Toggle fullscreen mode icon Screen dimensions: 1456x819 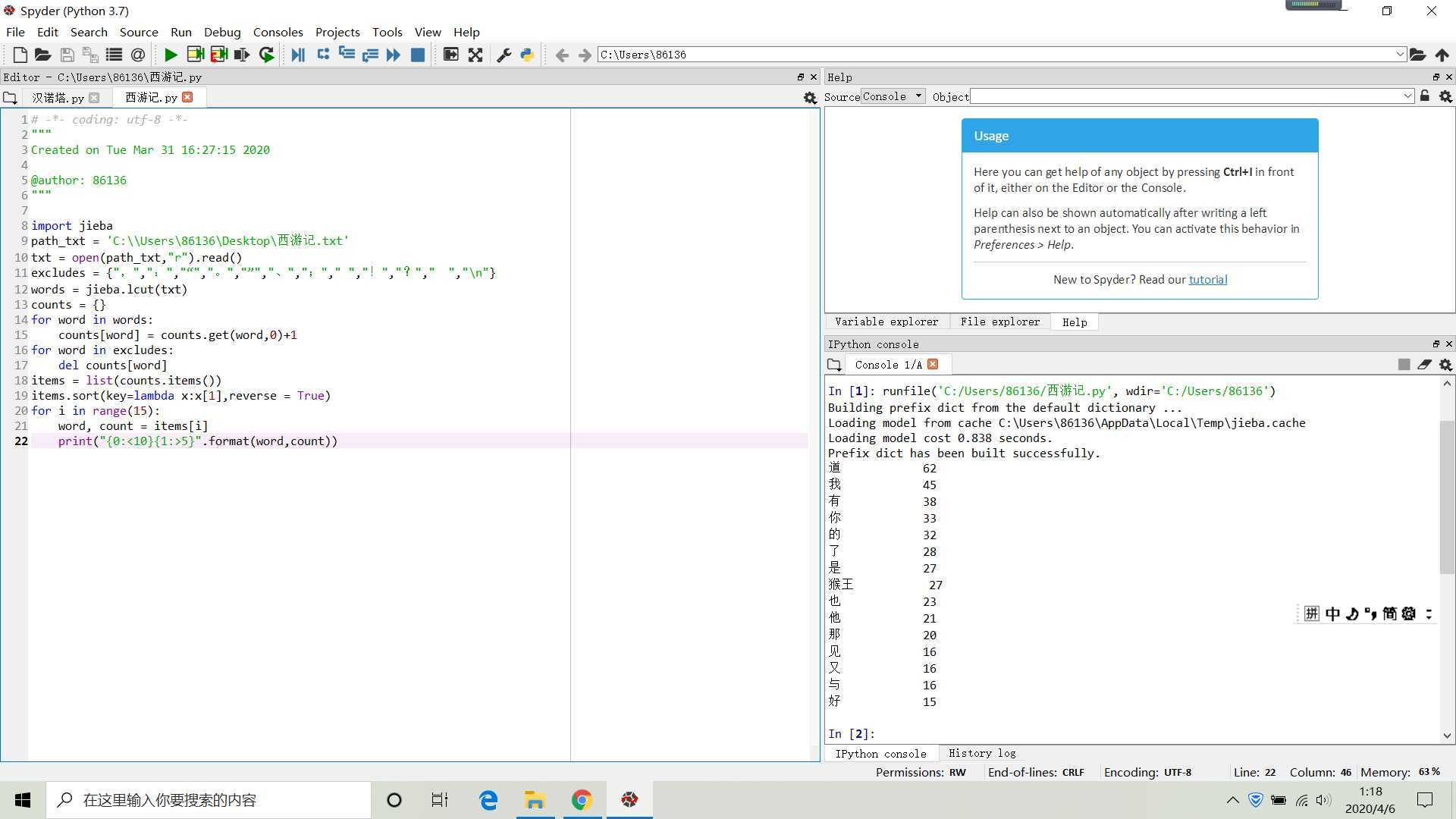(x=475, y=55)
